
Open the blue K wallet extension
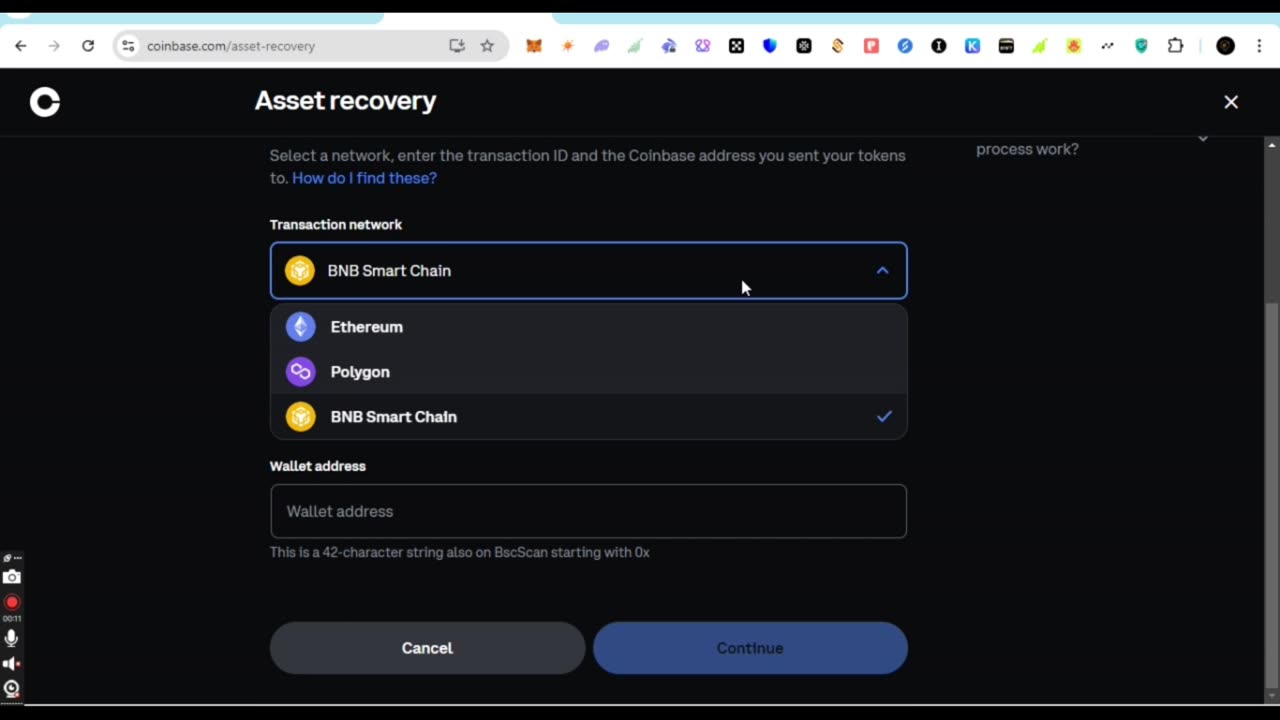coord(972,46)
